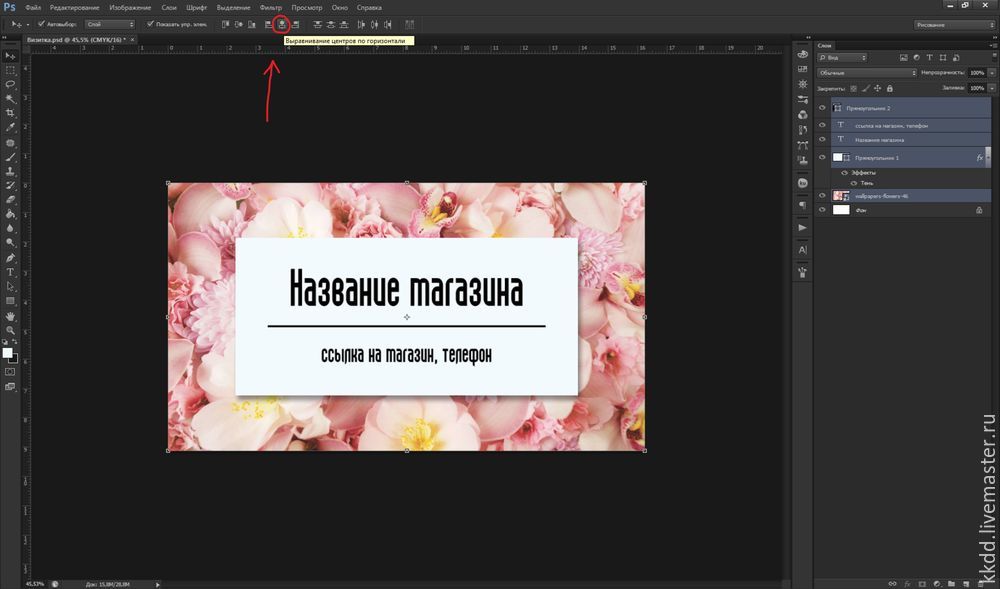Select the Hand tool
The height and width of the screenshot is (589, 1000).
pos(10,316)
